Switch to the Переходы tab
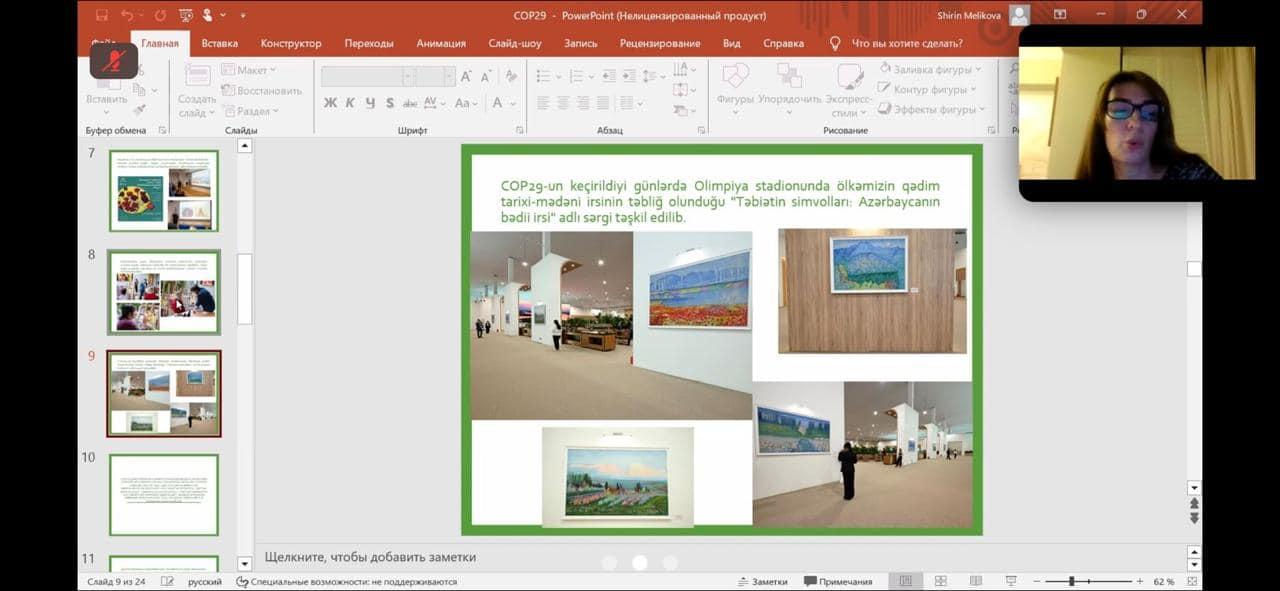The width and height of the screenshot is (1280, 591). pyautogui.click(x=369, y=43)
